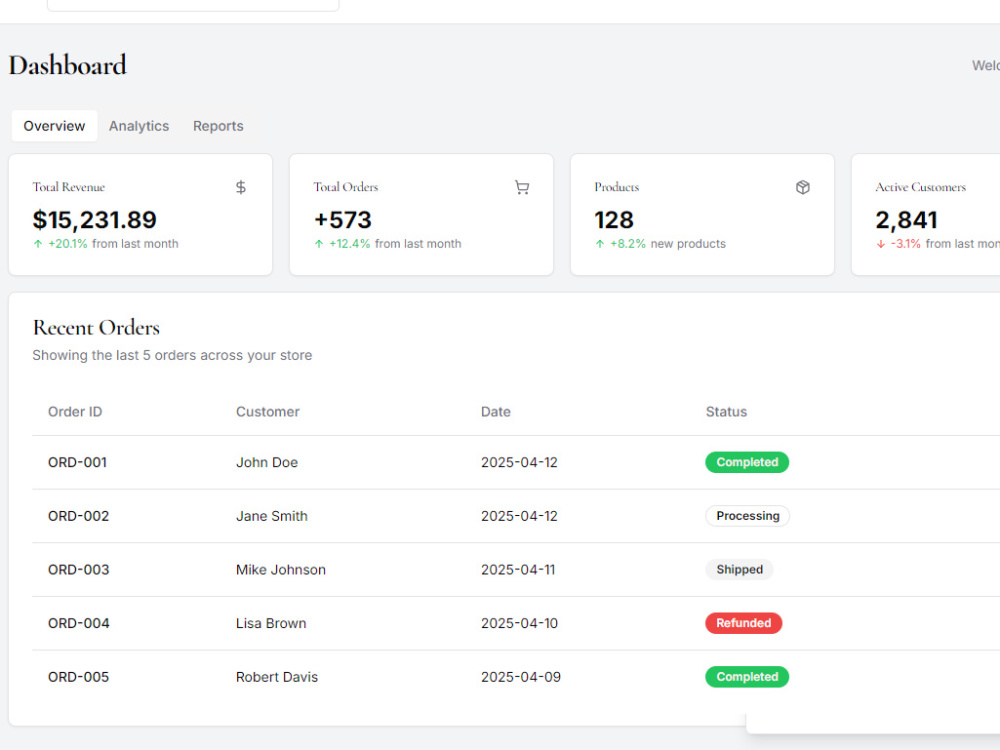Click the Active Customers card title
Image resolution: width=1000 pixels, height=750 pixels.
[920, 187]
